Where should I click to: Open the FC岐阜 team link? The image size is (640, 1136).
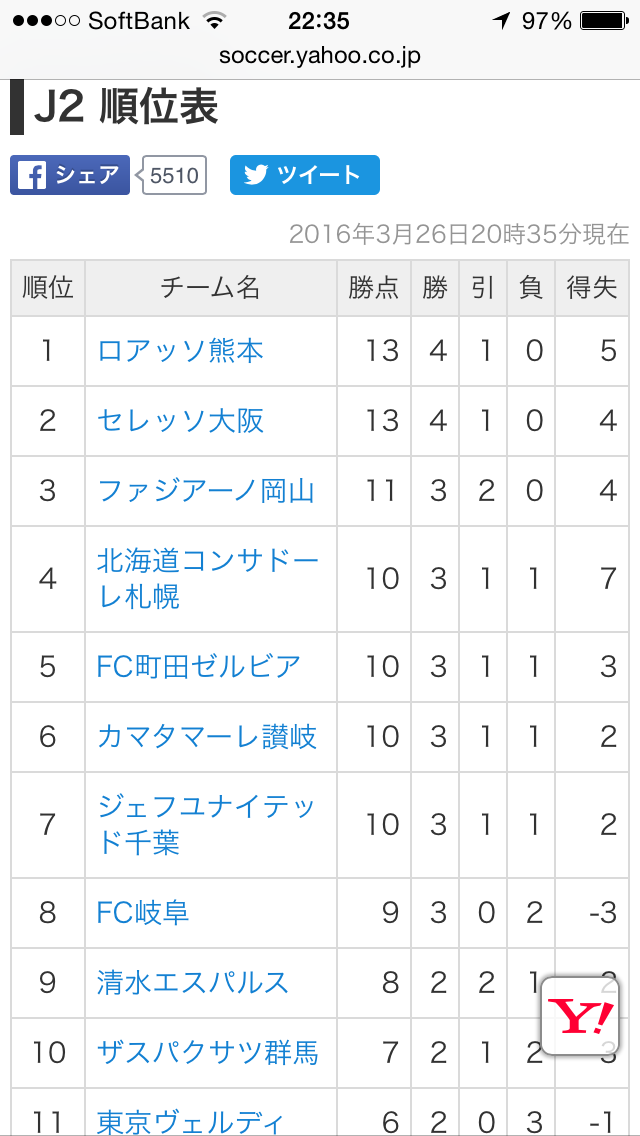coord(143,912)
